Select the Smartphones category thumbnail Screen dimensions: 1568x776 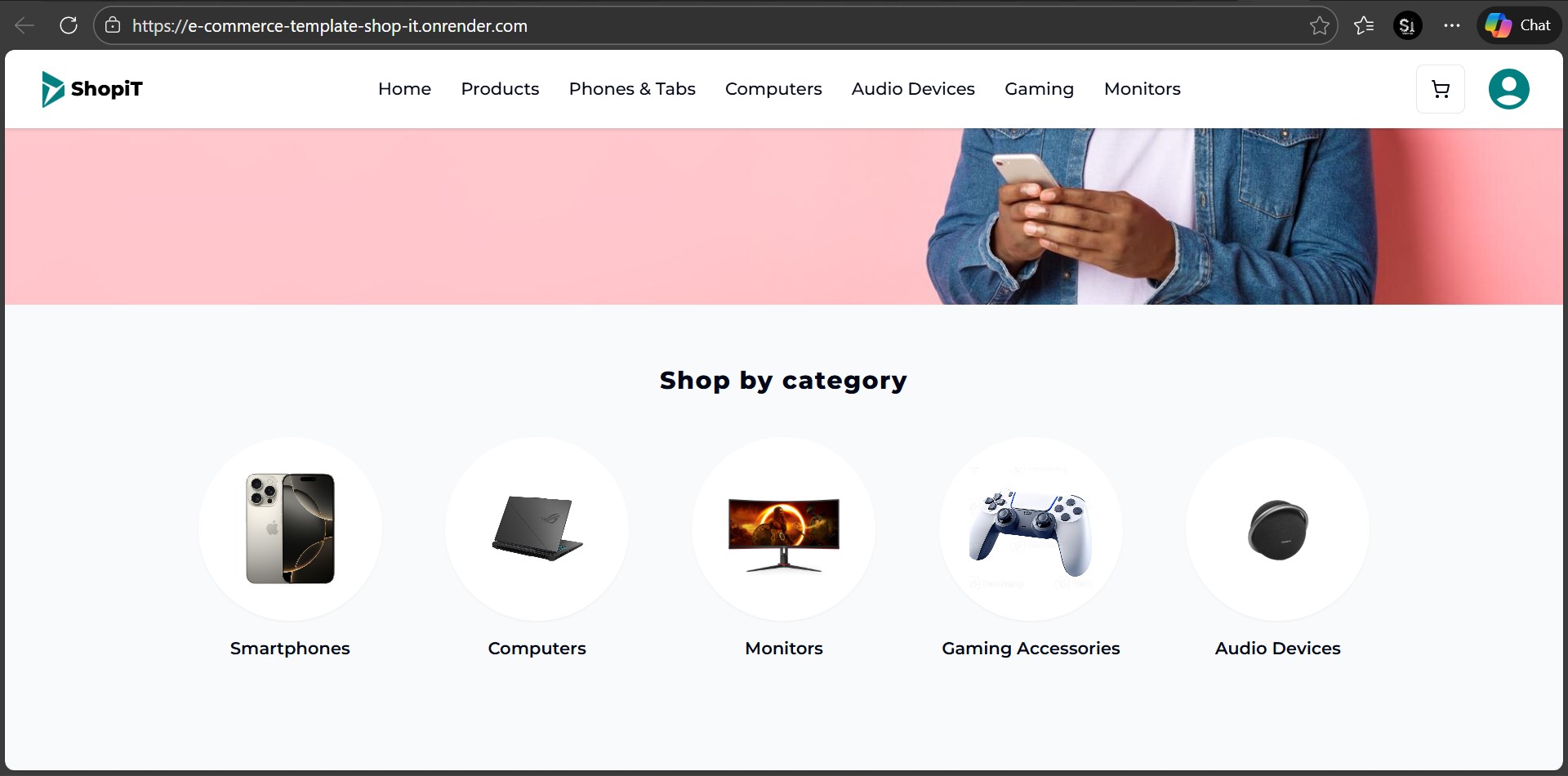(x=290, y=528)
